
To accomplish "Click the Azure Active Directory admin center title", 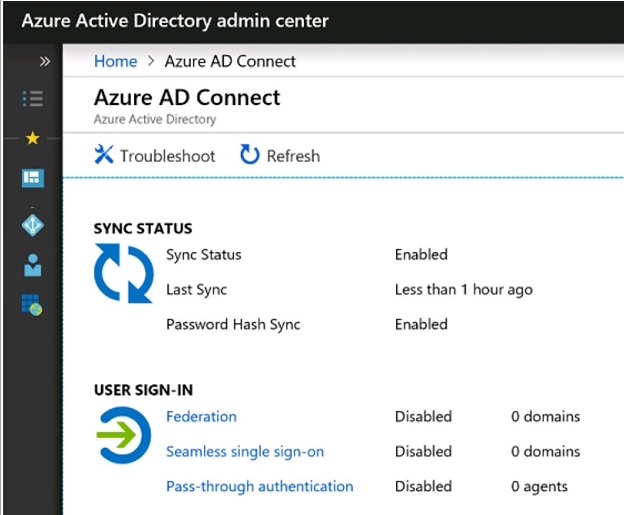I will point(175,20).
